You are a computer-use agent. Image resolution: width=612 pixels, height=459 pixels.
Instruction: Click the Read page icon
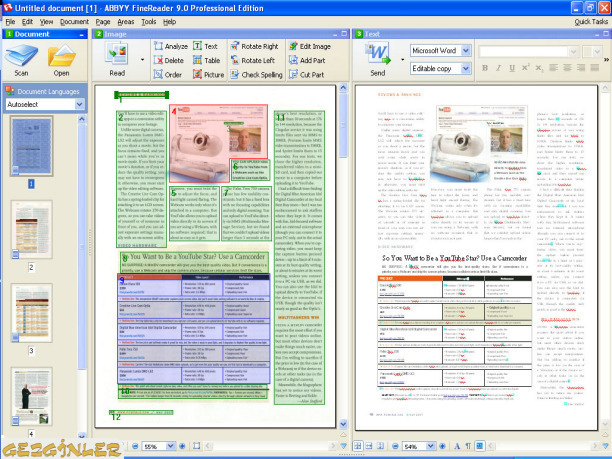[x=117, y=54]
